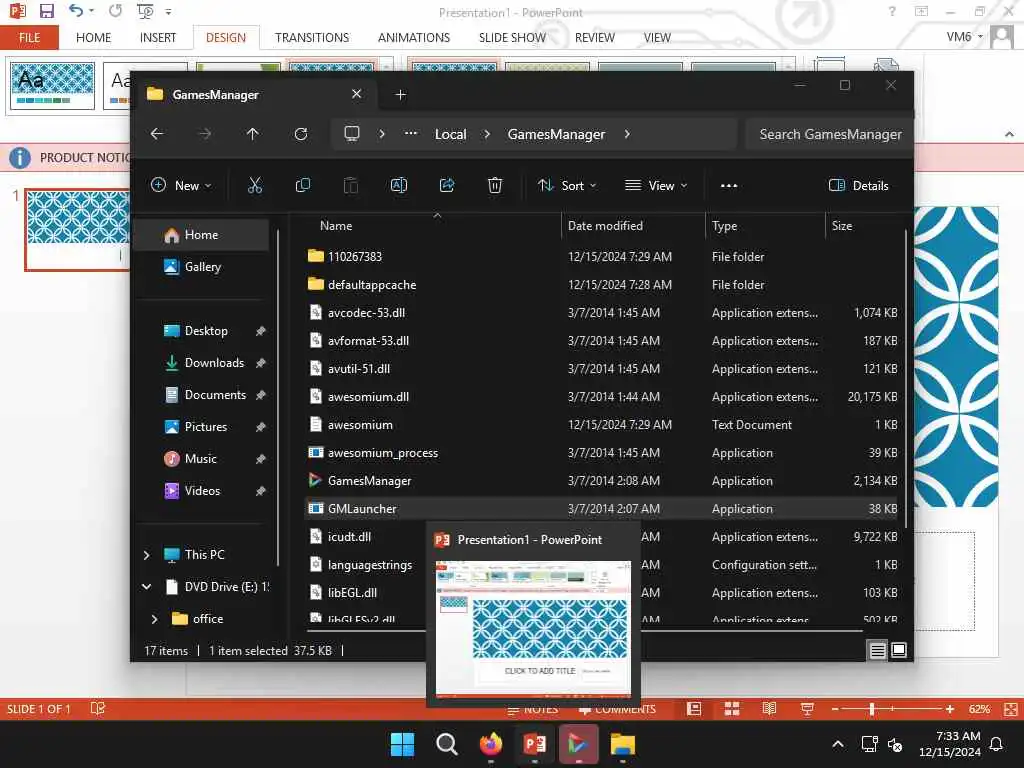This screenshot has width=1024, height=768.
Task: Open PowerPoint INSERT tab
Action: 157,38
